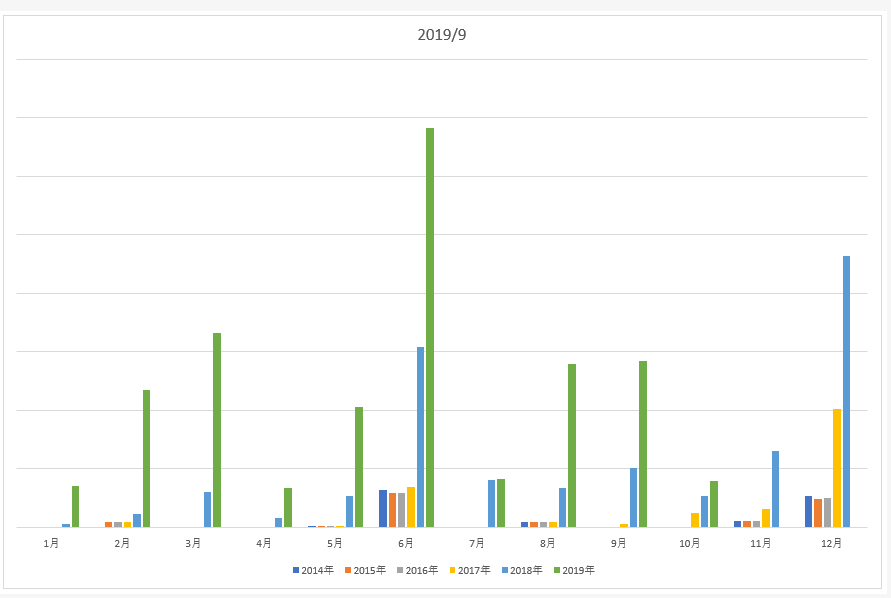This screenshot has height=598, width=891.
Task: Select the light blue 2018 bar in 9月
Action: [634, 497]
